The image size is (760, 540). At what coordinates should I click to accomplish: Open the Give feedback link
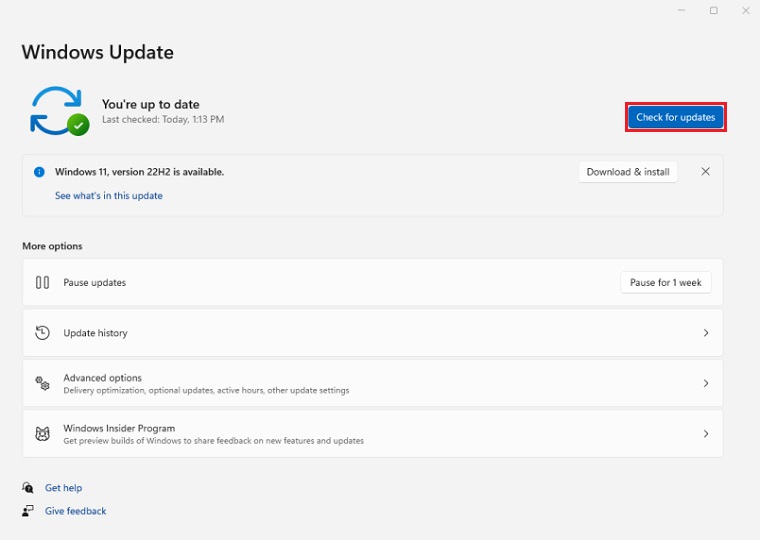click(x=76, y=511)
